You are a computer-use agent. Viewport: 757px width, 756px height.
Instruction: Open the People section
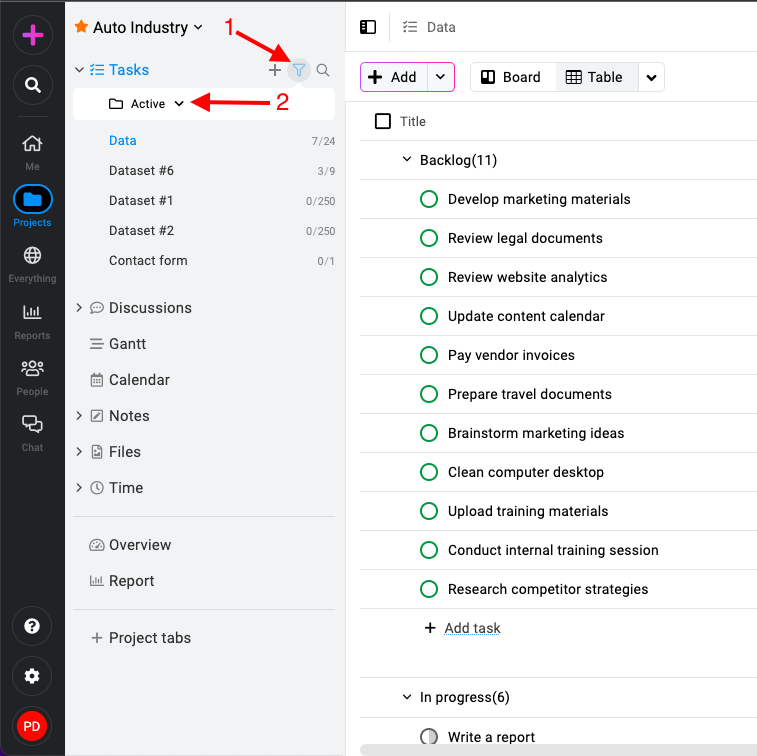coord(32,377)
